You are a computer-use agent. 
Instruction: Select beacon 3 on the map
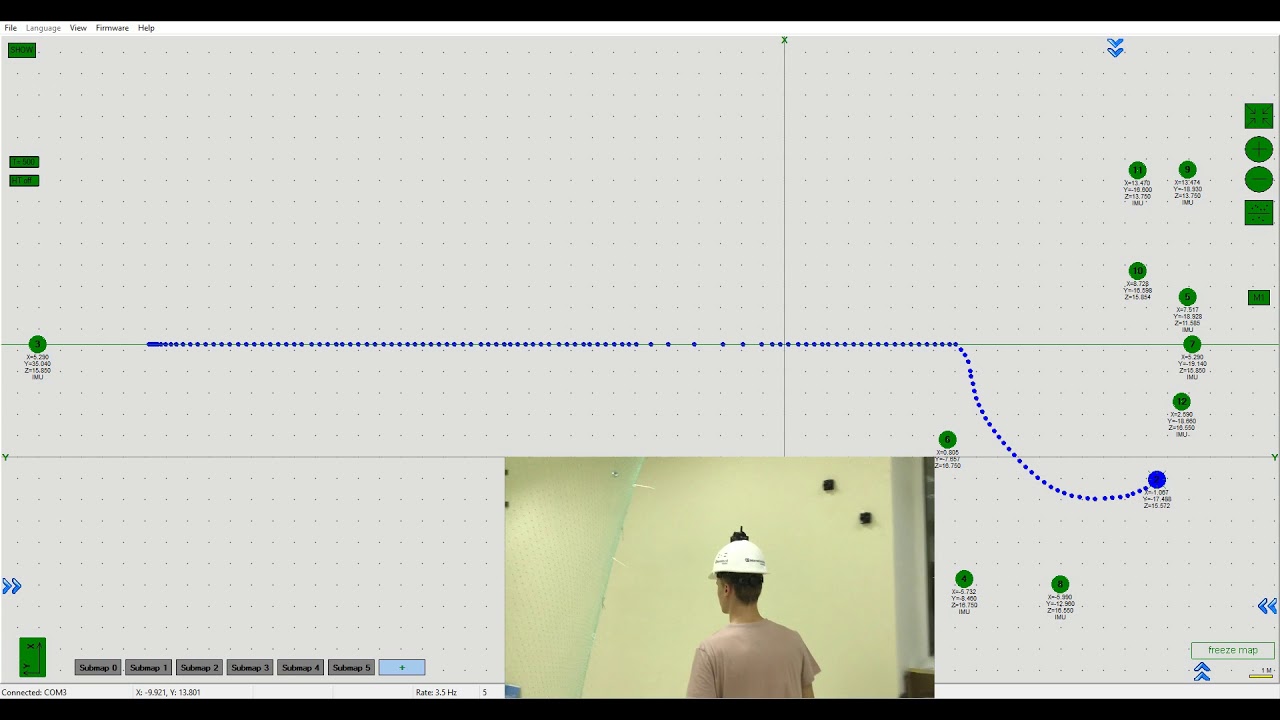[x=37, y=344]
